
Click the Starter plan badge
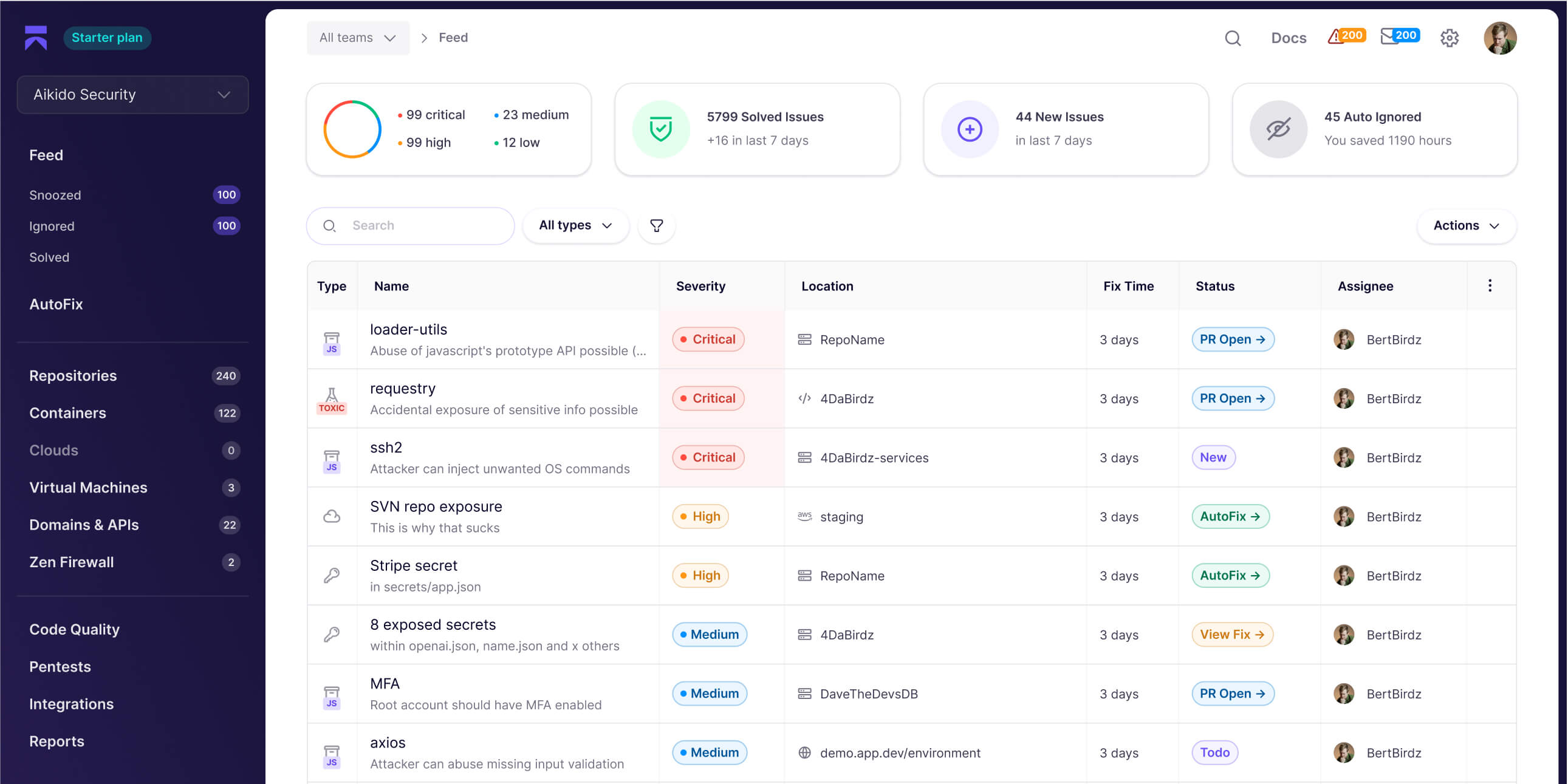(x=107, y=38)
